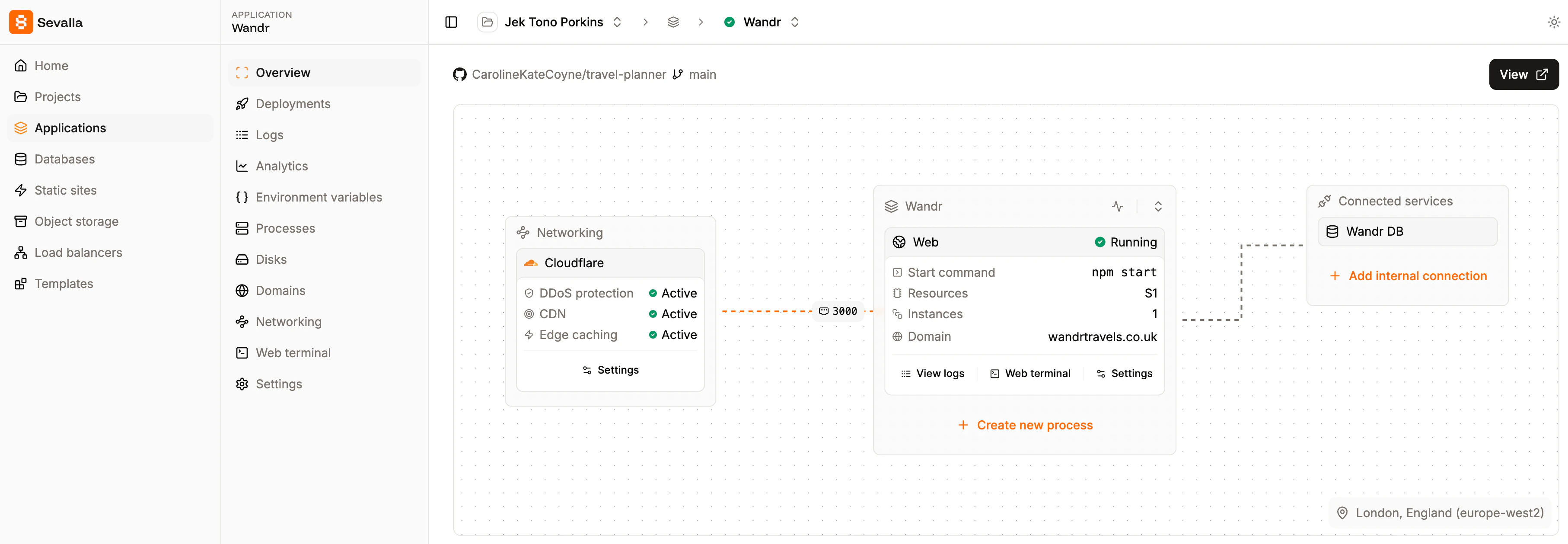Open the Disks section
1568x544 pixels.
pyautogui.click(x=324, y=259)
